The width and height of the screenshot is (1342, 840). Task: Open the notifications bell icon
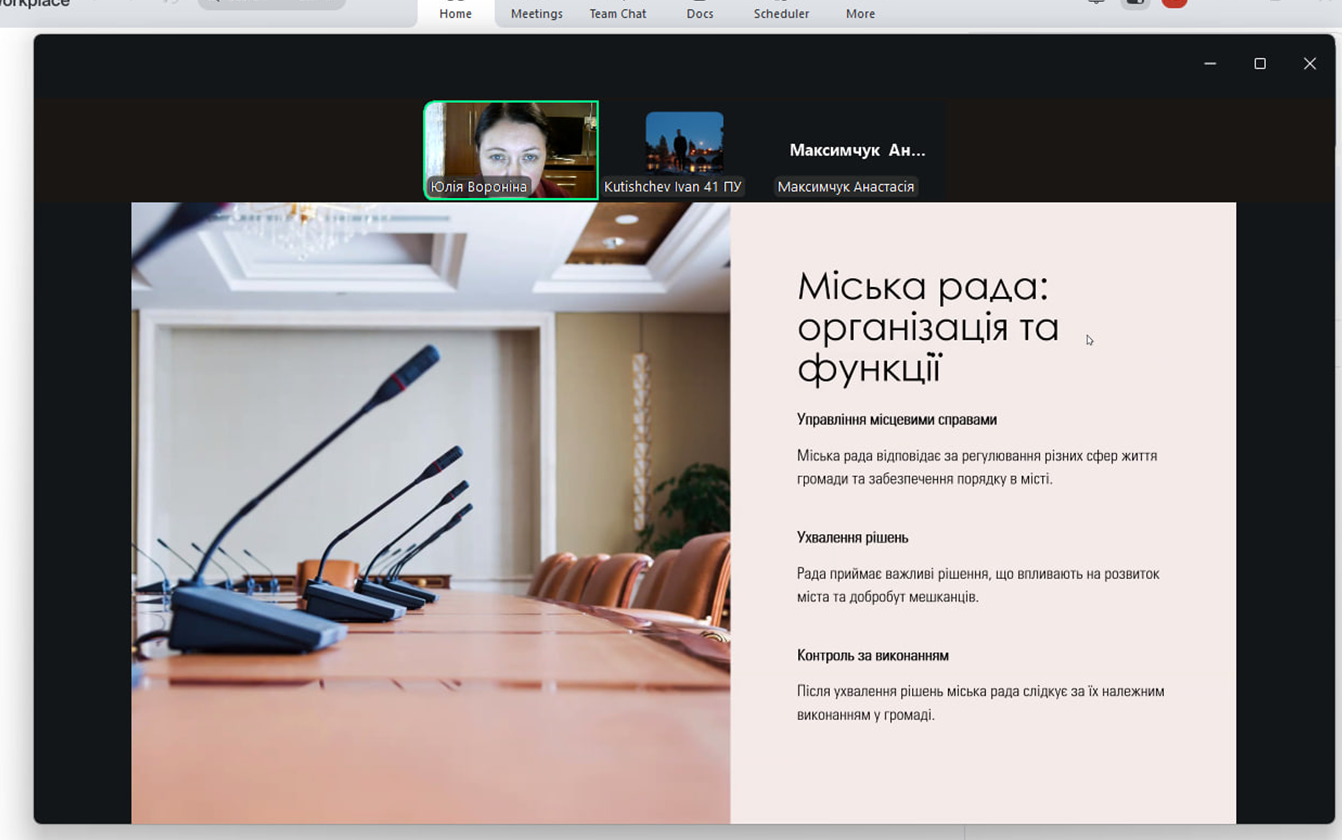1096,3
